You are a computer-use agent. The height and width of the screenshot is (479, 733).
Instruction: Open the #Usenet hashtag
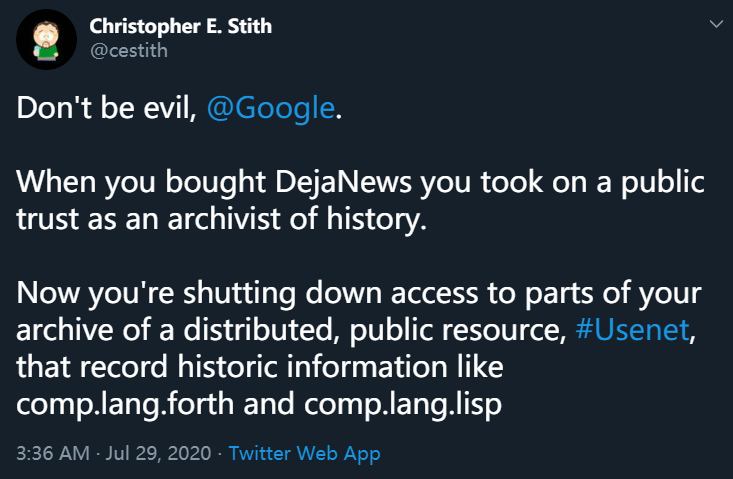(632, 332)
